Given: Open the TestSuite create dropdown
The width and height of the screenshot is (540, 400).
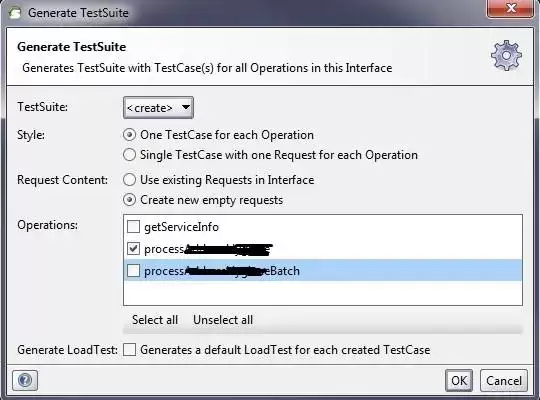Looking at the screenshot, I should click(x=158, y=108).
